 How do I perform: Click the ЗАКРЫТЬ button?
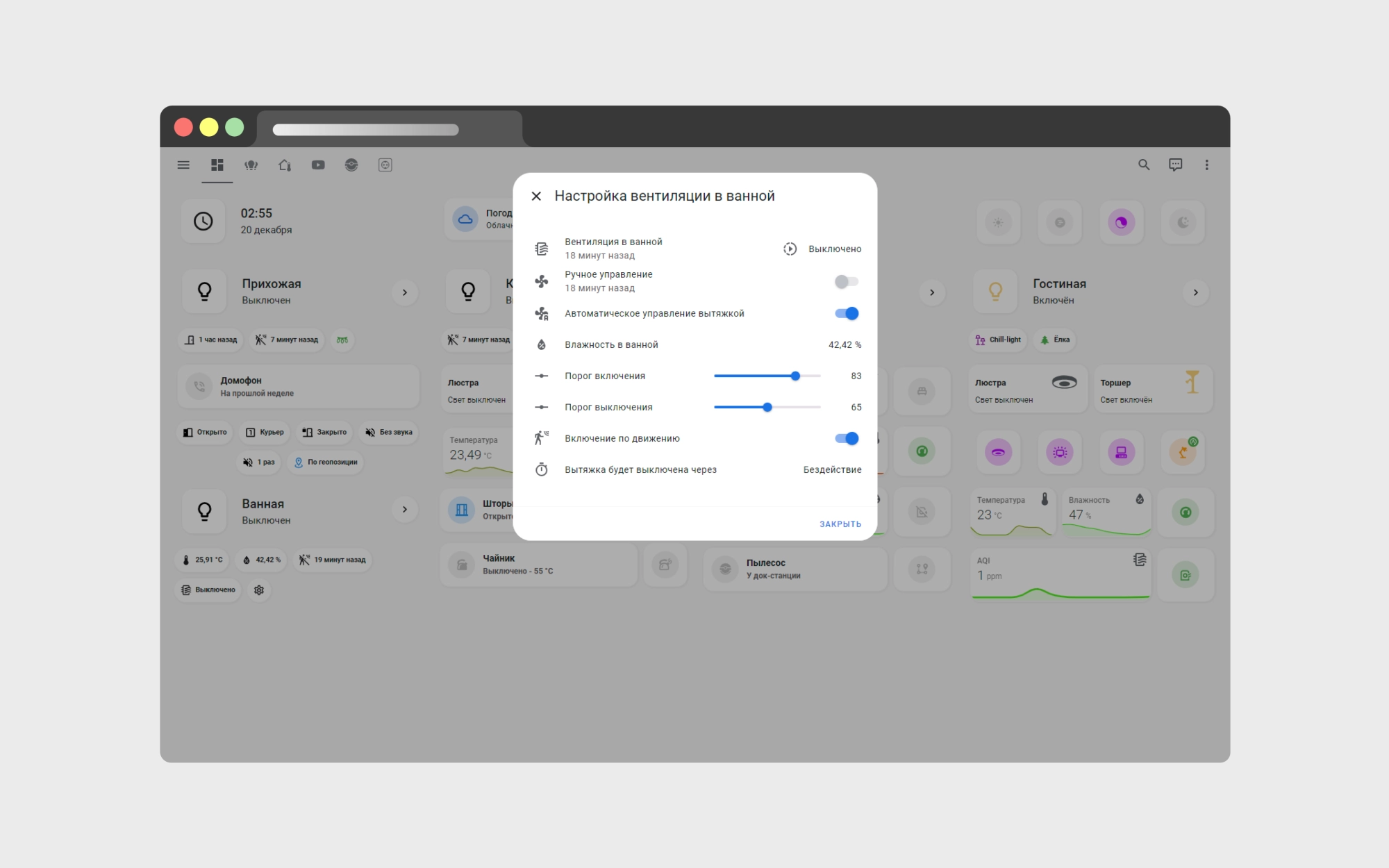840,524
